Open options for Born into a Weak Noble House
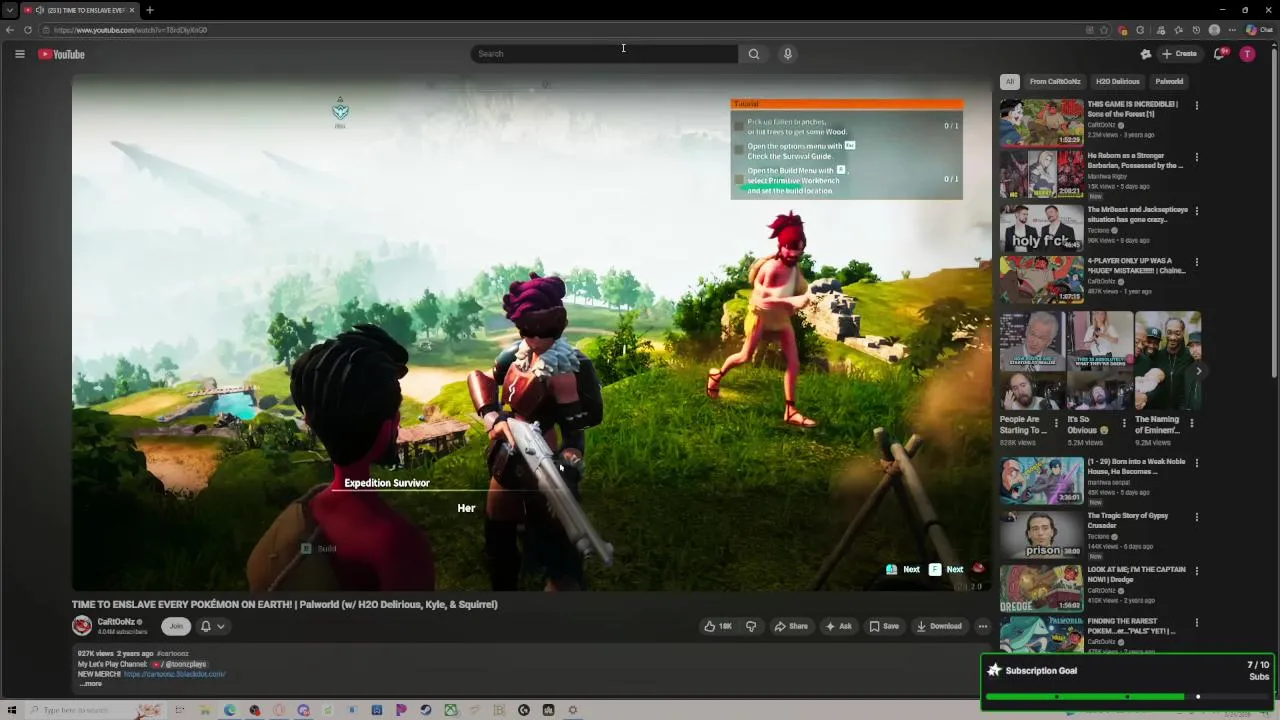Viewport: 1280px width, 720px height. click(1196, 463)
